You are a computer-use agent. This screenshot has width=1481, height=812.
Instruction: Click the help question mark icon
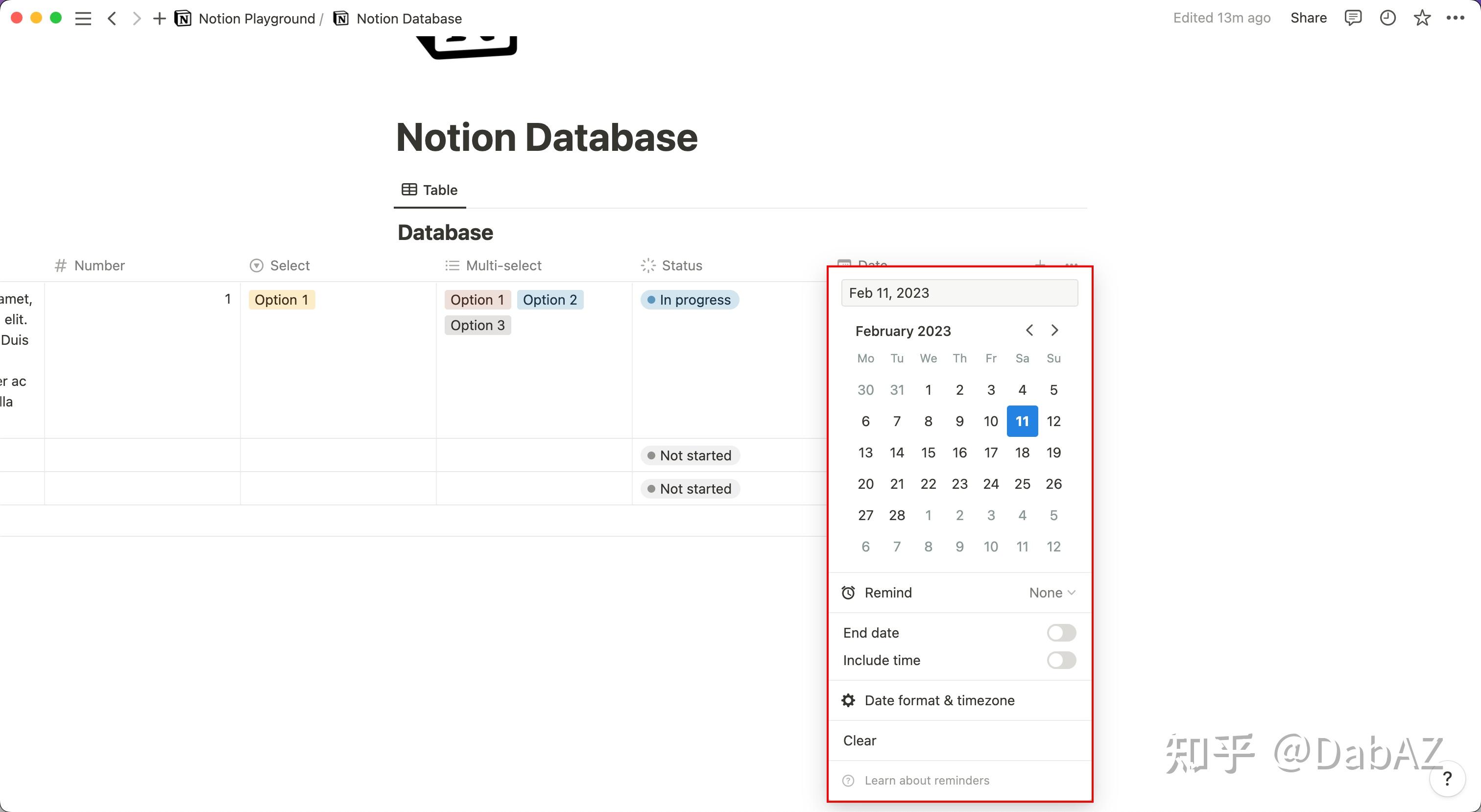pyautogui.click(x=1447, y=779)
